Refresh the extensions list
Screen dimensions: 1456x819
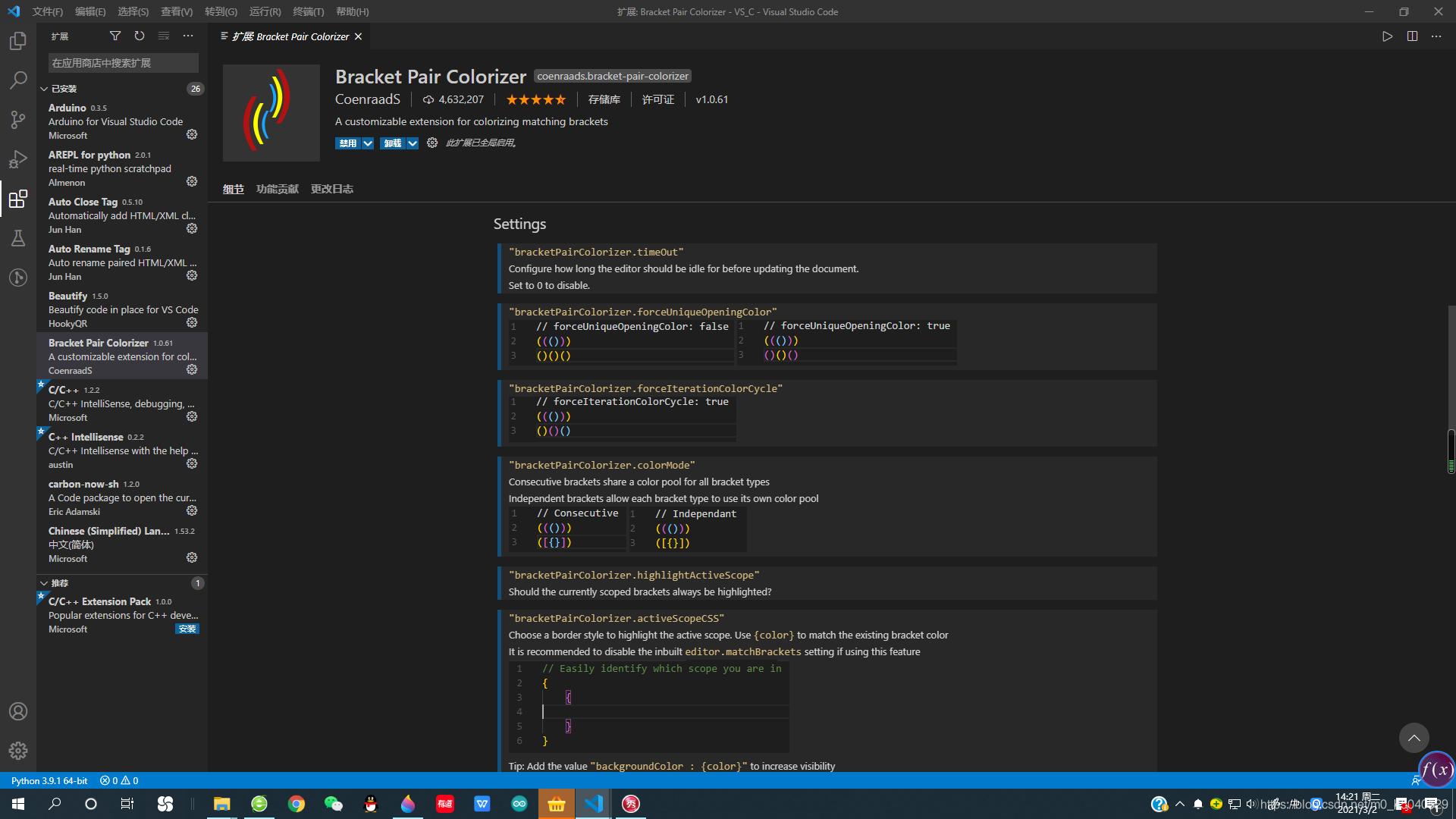click(x=140, y=36)
